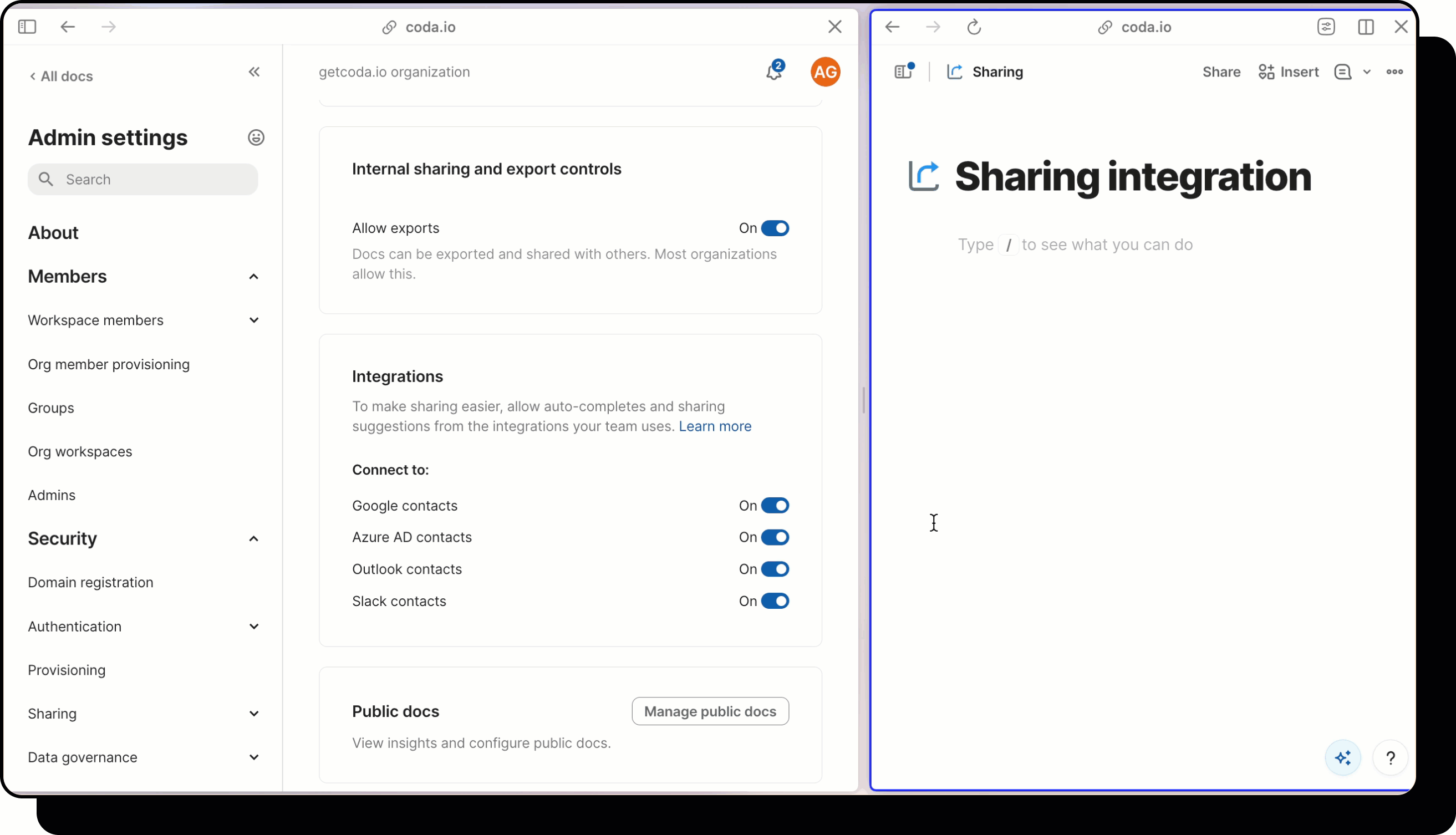The height and width of the screenshot is (835, 1456).
Task: Disable the Google contacts integration toggle
Action: pyautogui.click(x=775, y=505)
